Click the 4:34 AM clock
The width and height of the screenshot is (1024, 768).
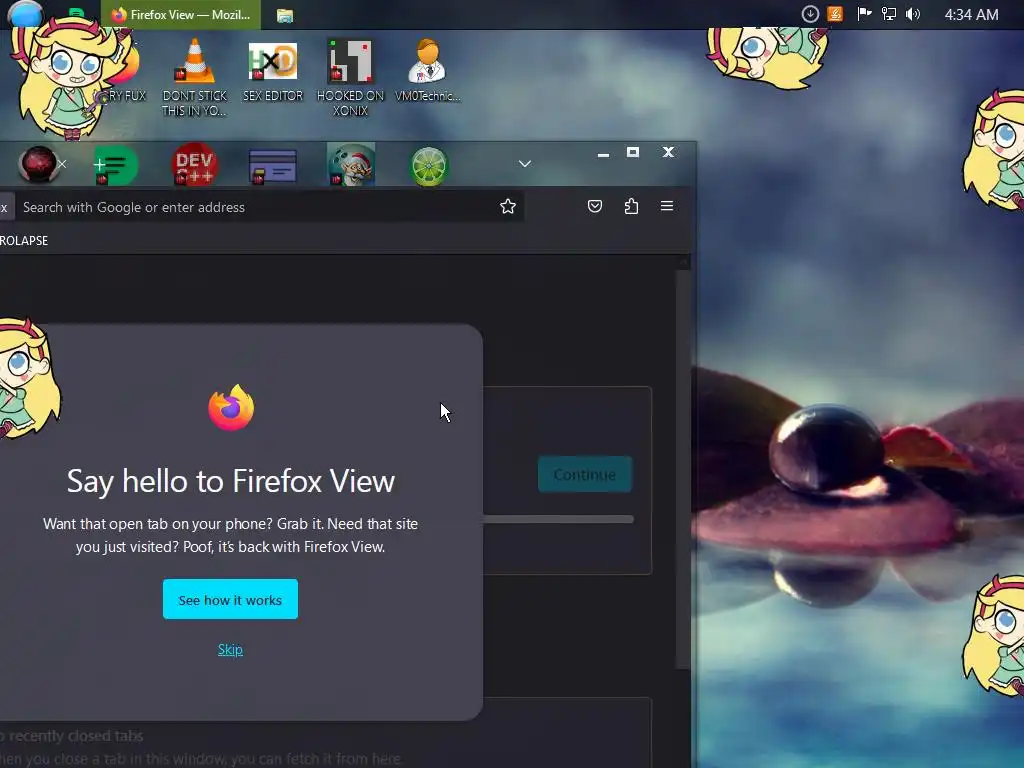point(971,14)
